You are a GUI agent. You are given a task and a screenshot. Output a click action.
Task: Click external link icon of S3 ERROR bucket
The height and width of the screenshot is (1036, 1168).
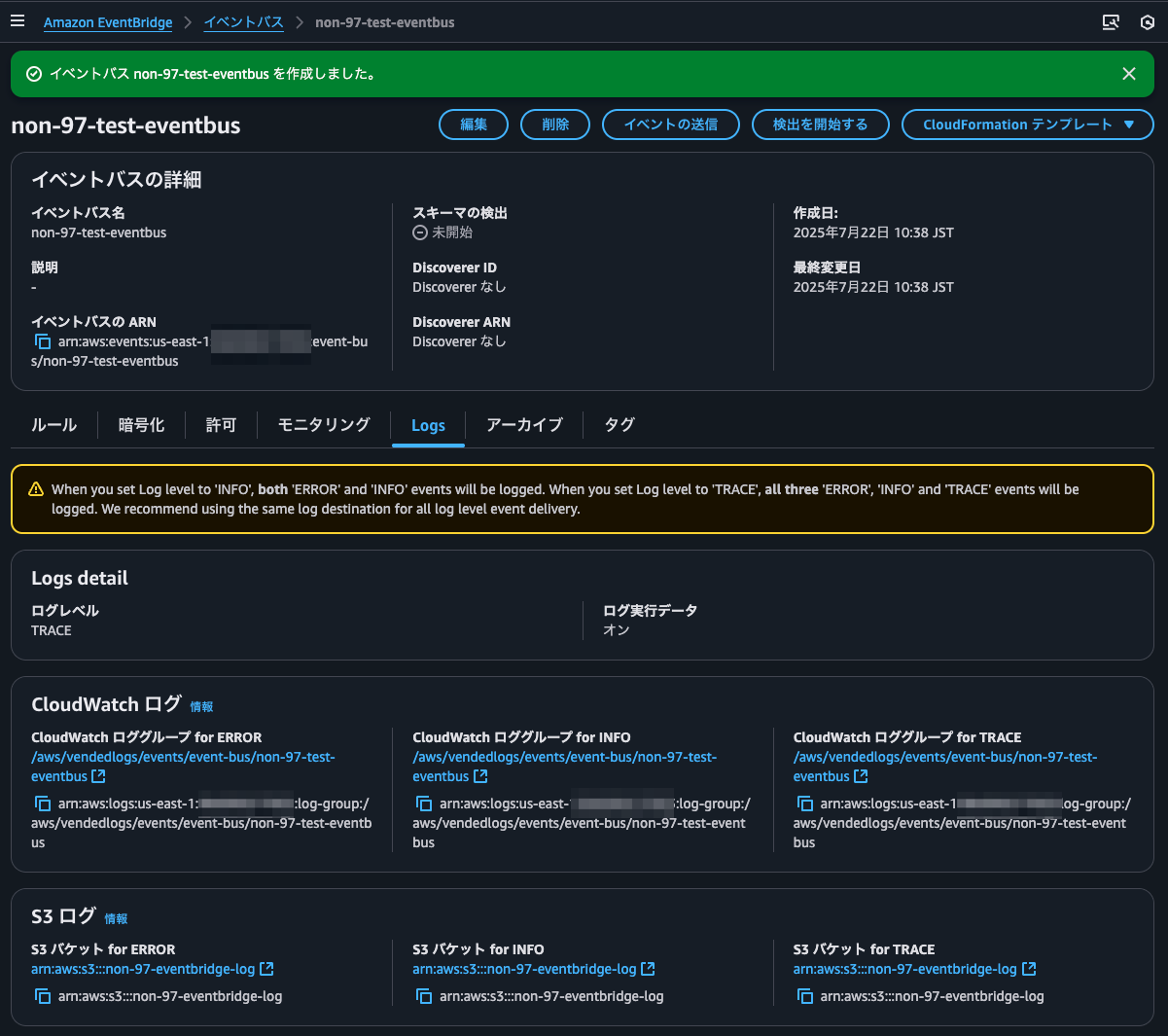coord(266,969)
